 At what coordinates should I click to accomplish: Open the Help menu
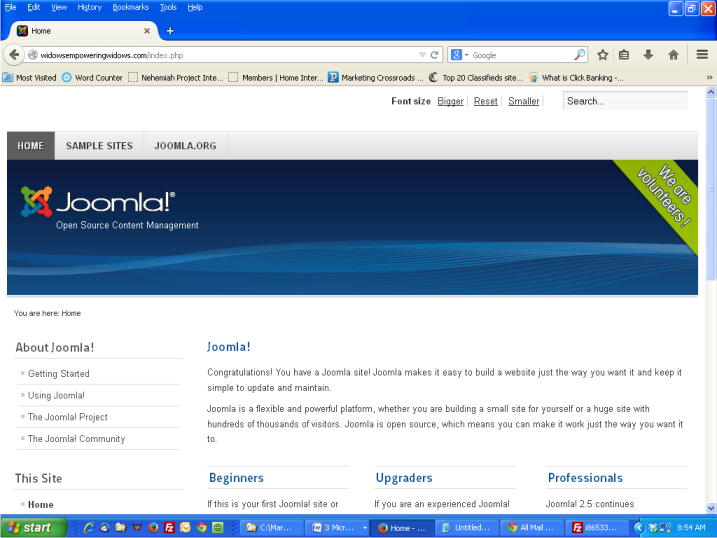tap(195, 7)
